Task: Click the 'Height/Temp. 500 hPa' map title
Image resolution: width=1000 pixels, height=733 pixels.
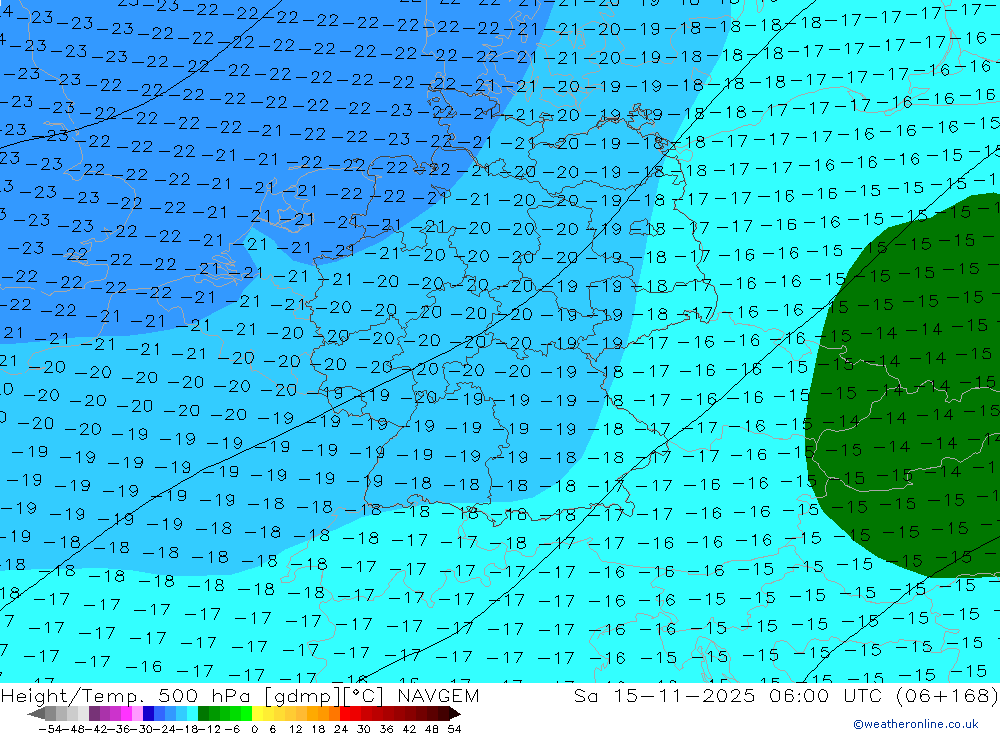Action: click(126, 696)
